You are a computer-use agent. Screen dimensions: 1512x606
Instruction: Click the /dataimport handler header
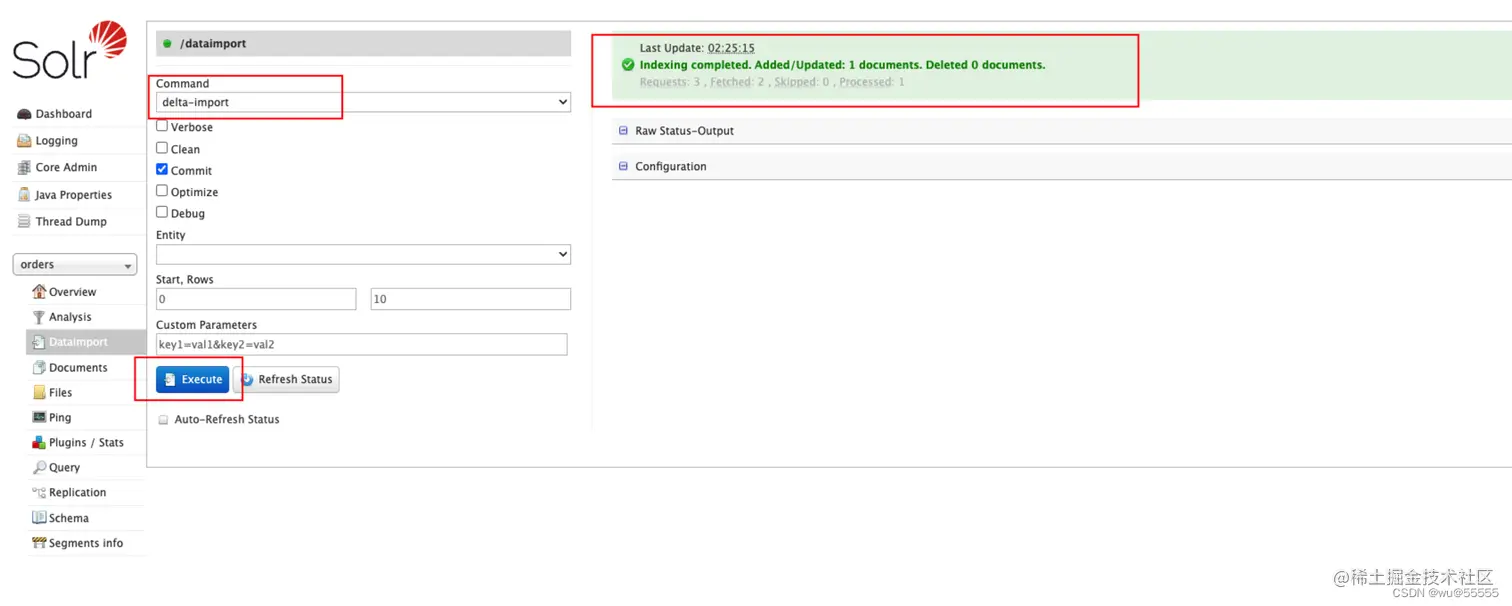(363, 43)
